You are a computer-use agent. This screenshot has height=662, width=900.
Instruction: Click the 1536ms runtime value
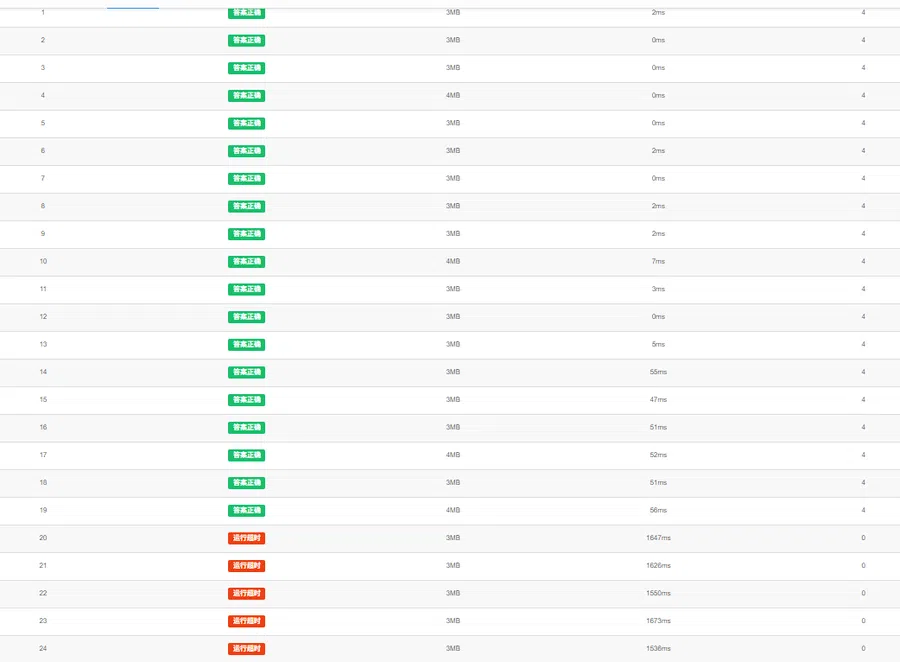(x=658, y=648)
